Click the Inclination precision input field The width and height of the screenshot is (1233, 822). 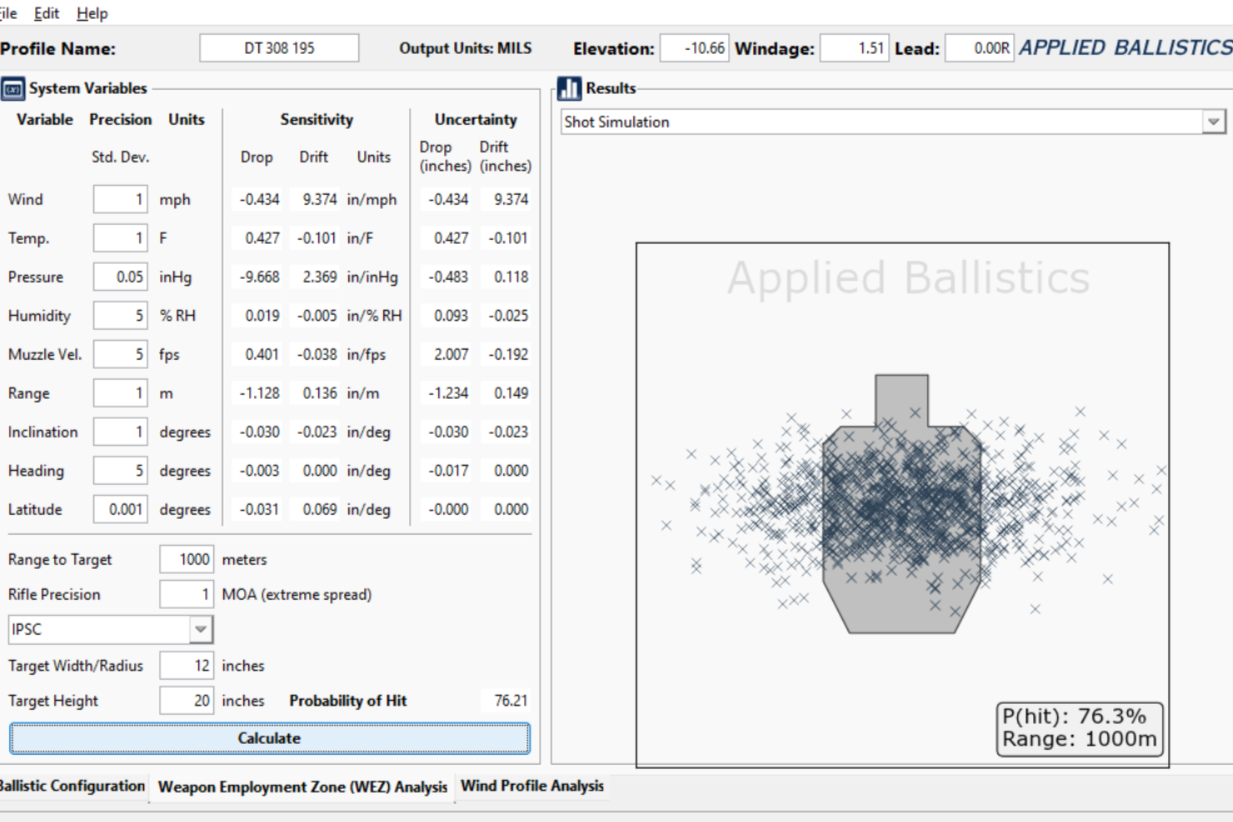click(x=121, y=432)
